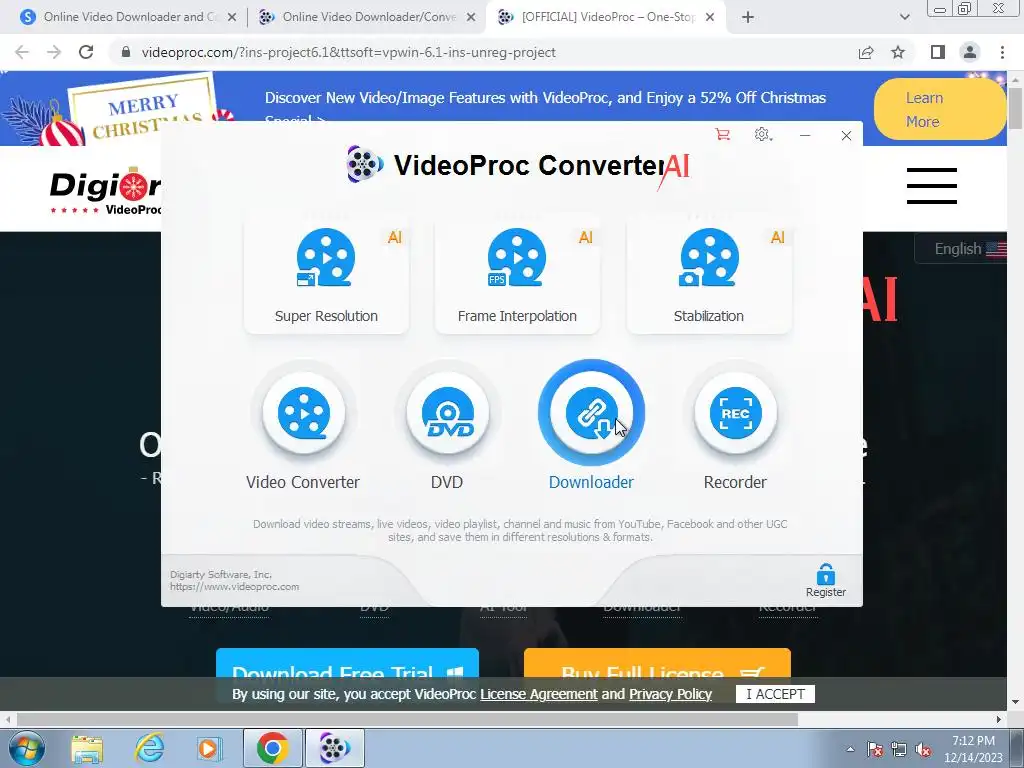
Task: Switch to the second Online Video Downloader/Converter tab
Action: point(366,17)
